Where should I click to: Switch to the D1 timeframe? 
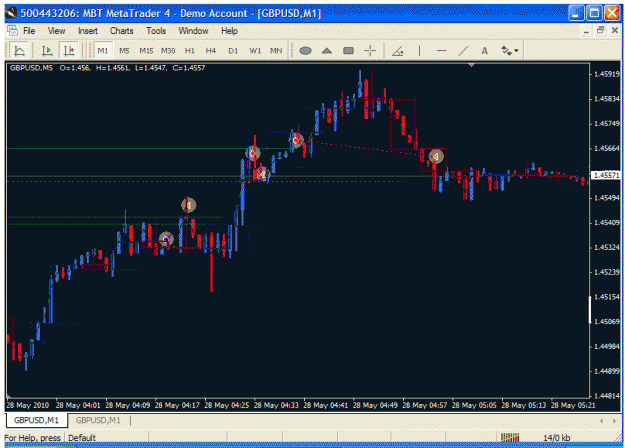point(233,51)
